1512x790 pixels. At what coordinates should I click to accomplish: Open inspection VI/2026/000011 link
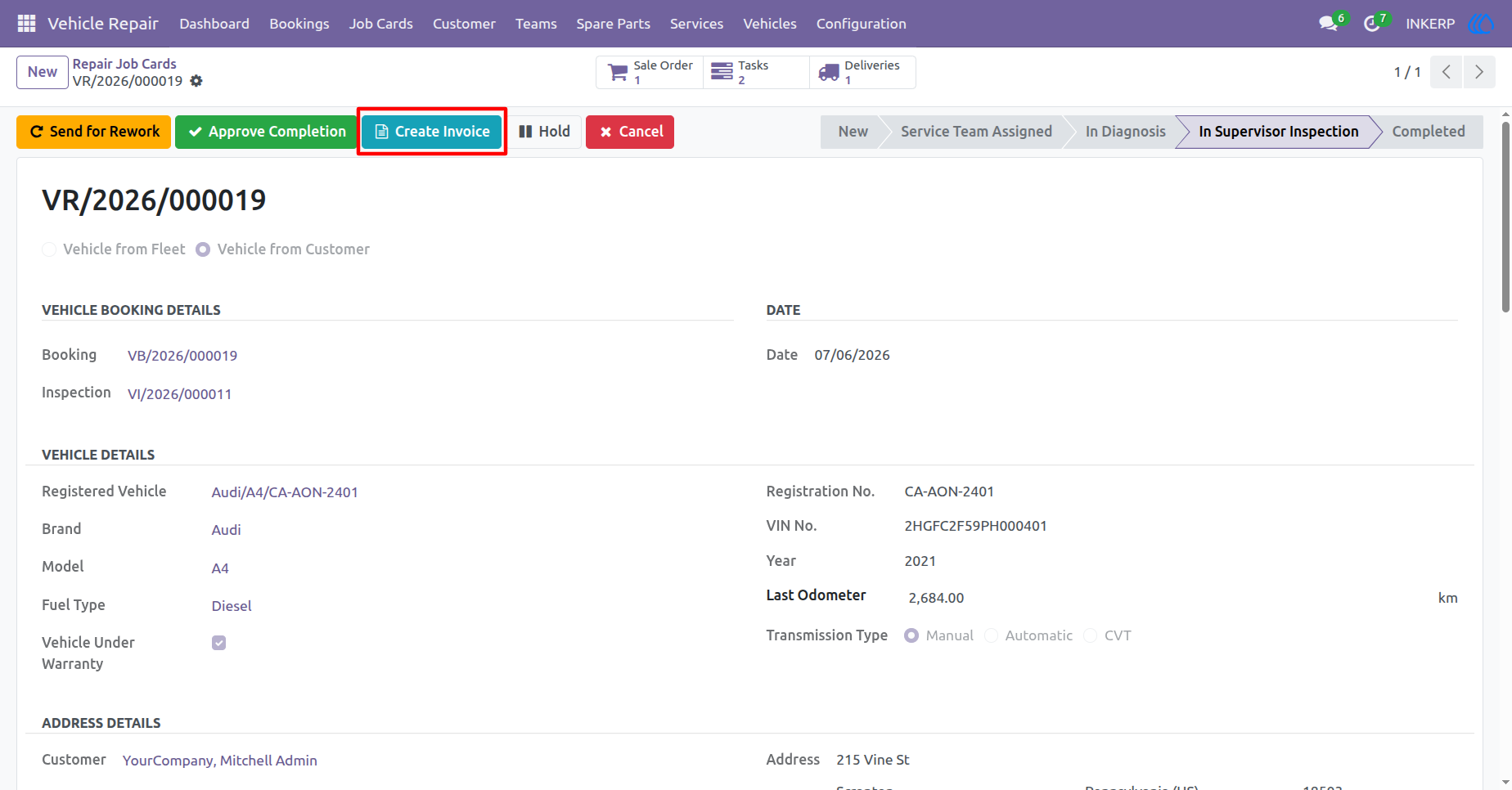(180, 394)
